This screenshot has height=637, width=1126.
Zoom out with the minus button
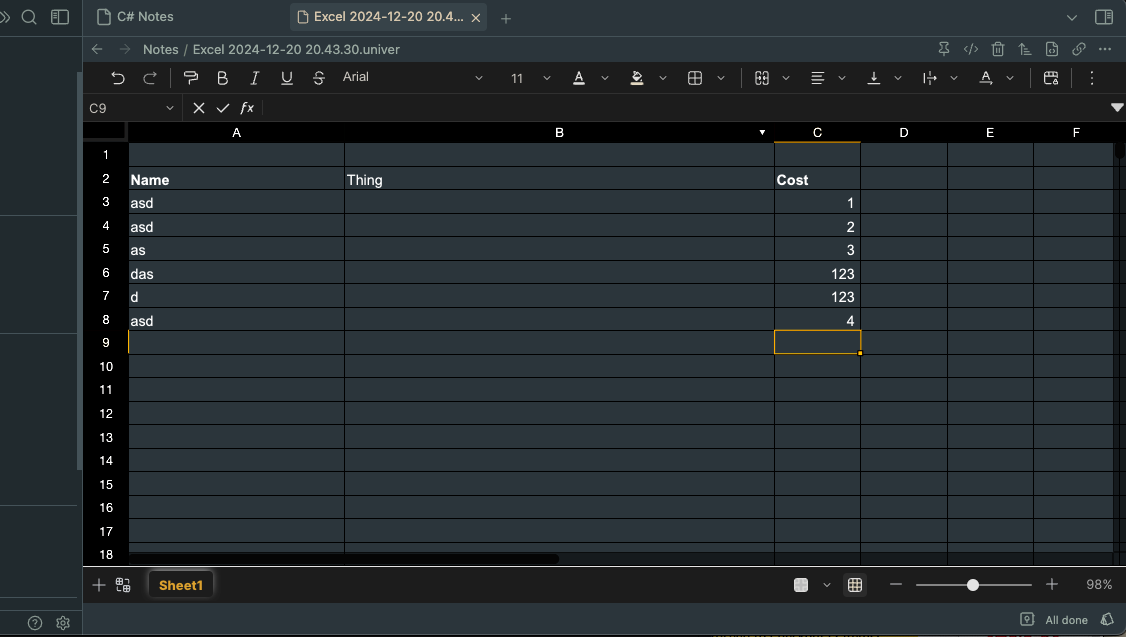pos(895,585)
